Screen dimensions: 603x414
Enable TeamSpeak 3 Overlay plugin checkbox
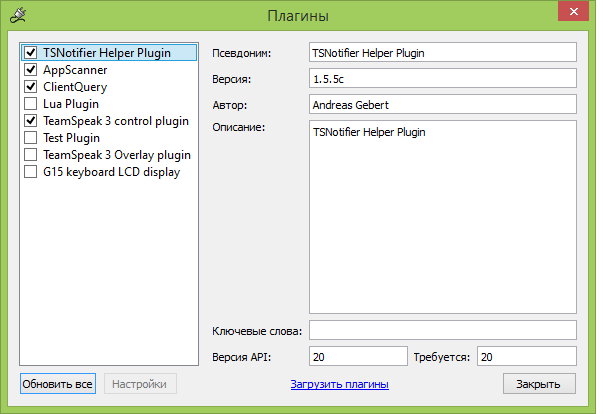(x=30, y=155)
